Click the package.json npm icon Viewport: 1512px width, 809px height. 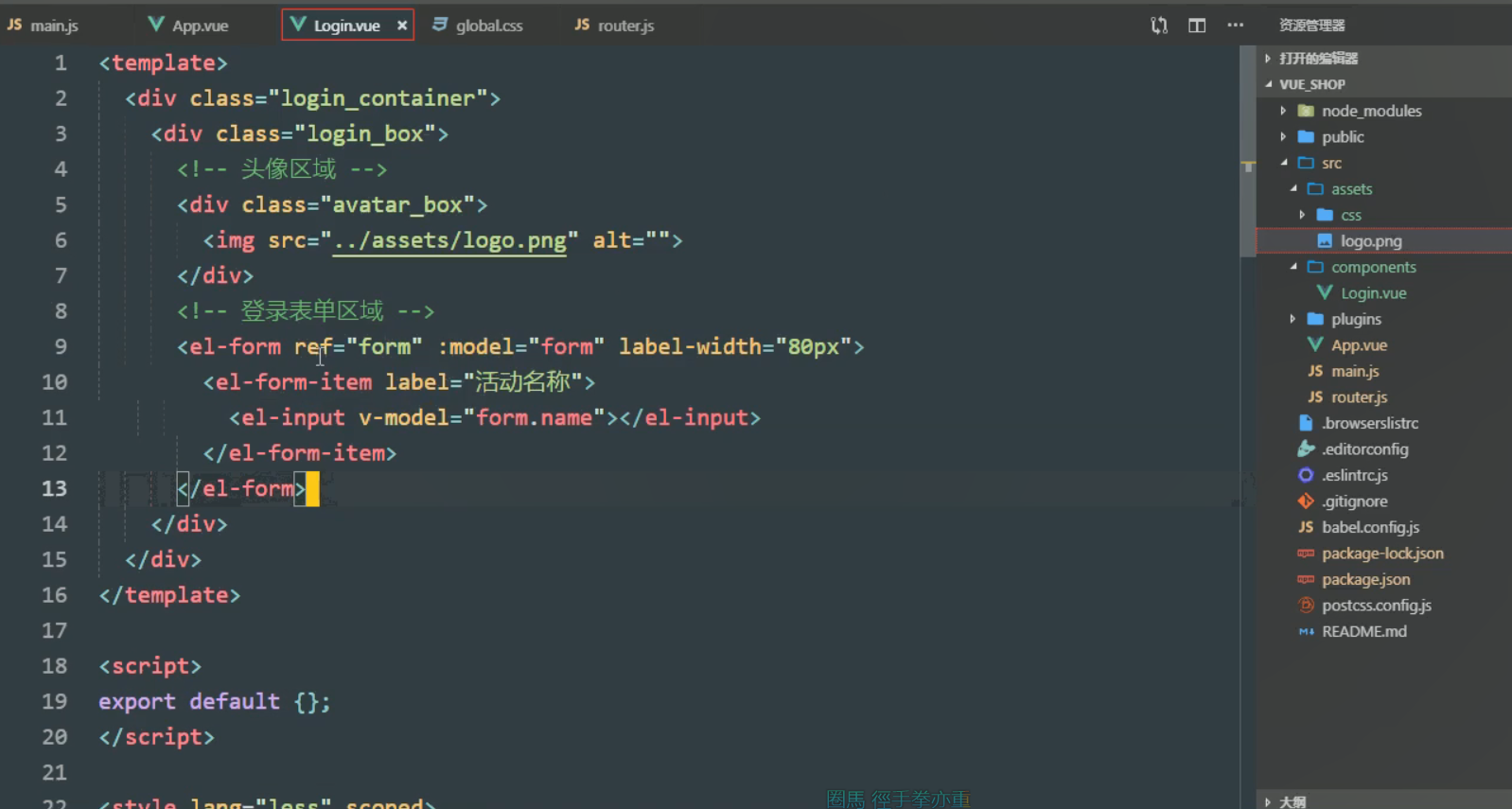coord(1306,579)
